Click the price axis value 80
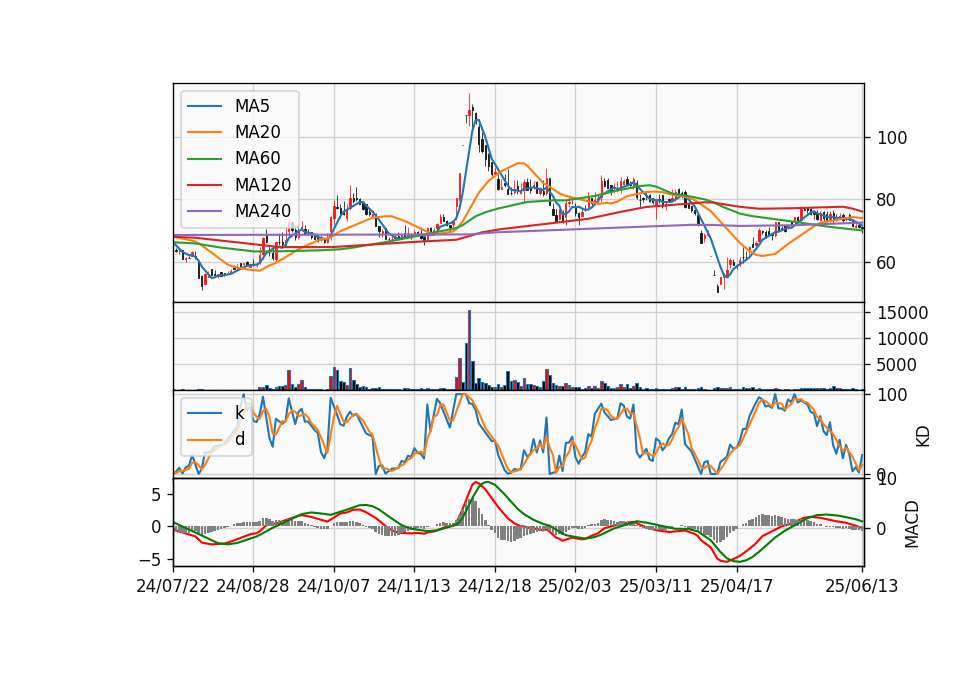Image resolution: width=960 pixels, height=690 pixels. tap(887, 200)
